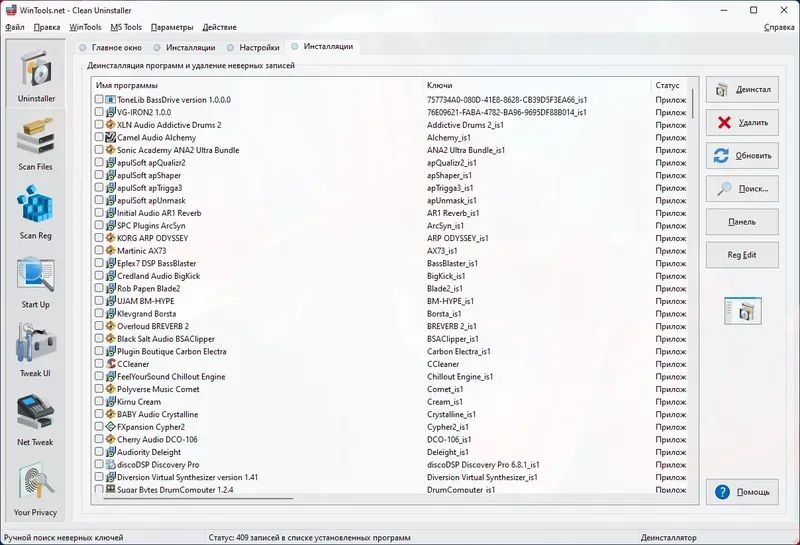This screenshot has width=800, height=545.
Task: Click the uninstaller picture icon below Reg Edit
Action: click(x=742, y=311)
